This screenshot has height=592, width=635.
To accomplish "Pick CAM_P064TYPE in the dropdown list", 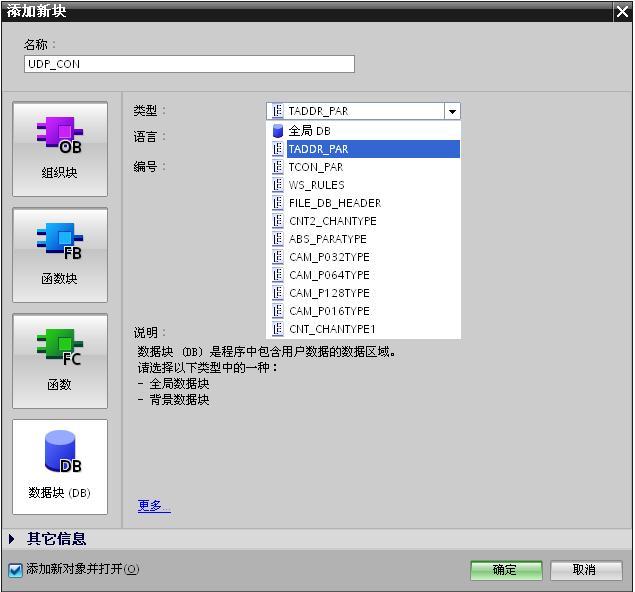I will coord(363,275).
